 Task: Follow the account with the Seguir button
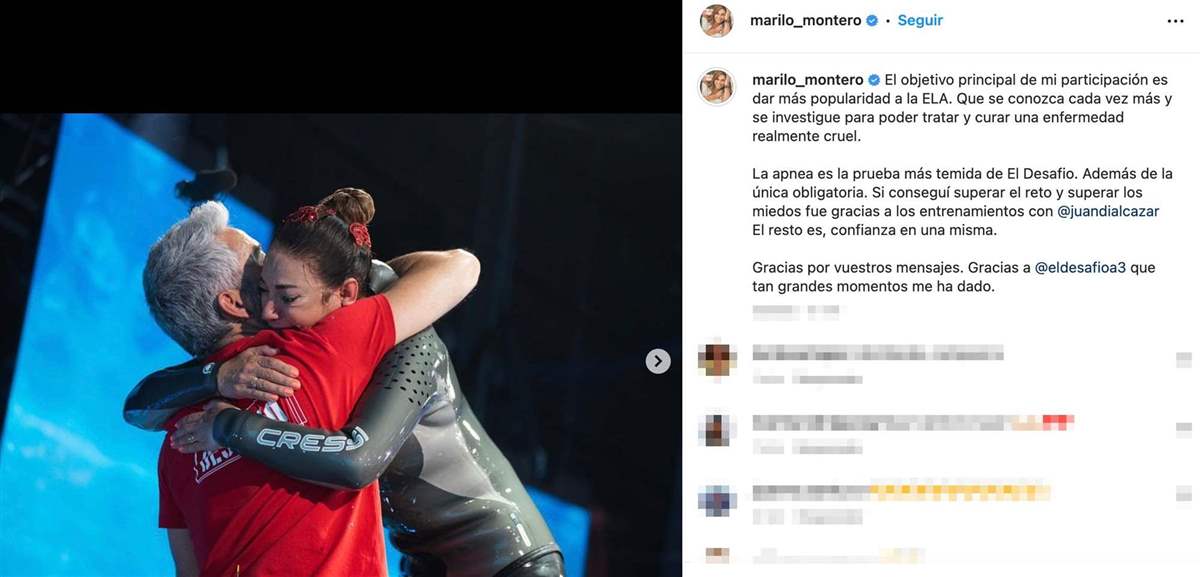pyautogui.click(x=920, y=21)
